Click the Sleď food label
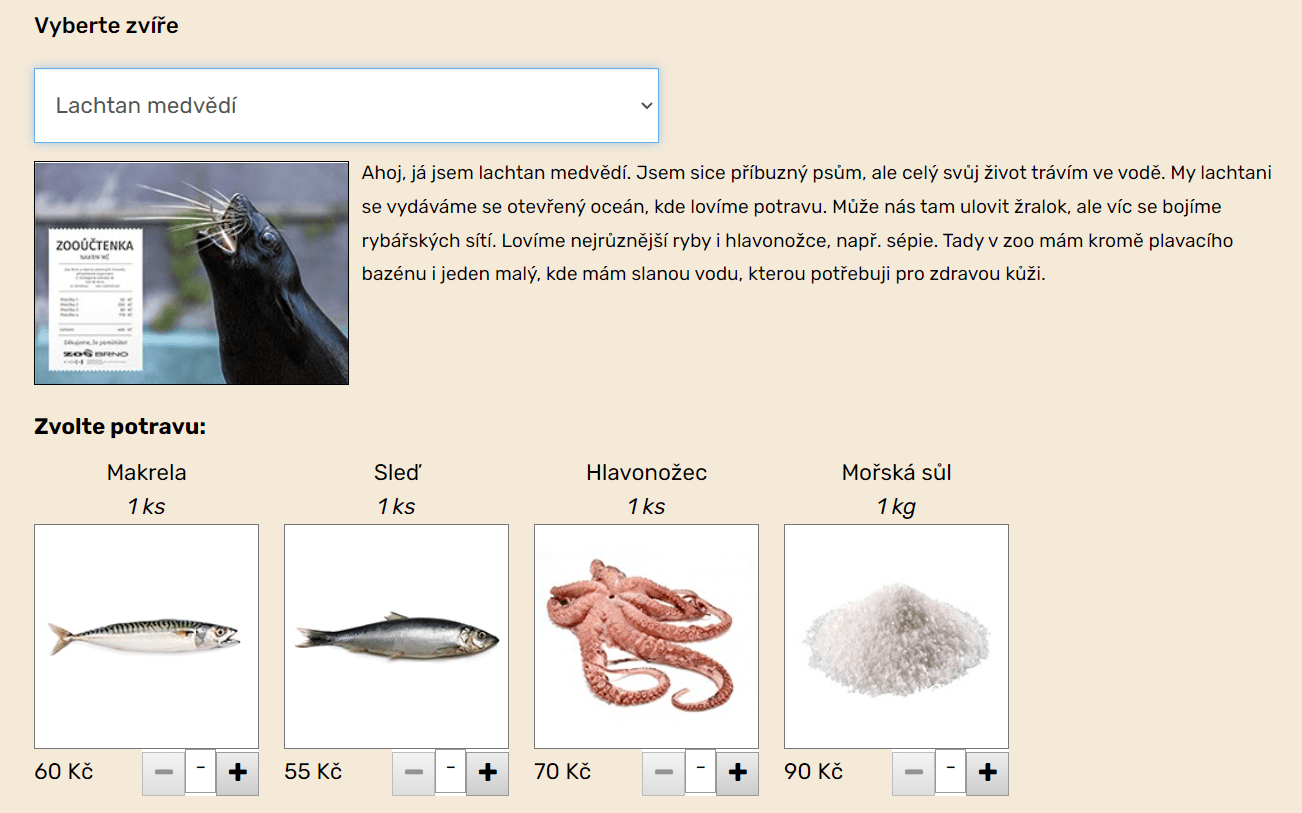Viewport: 1302px width, 813px height. (x=396, y=472)
